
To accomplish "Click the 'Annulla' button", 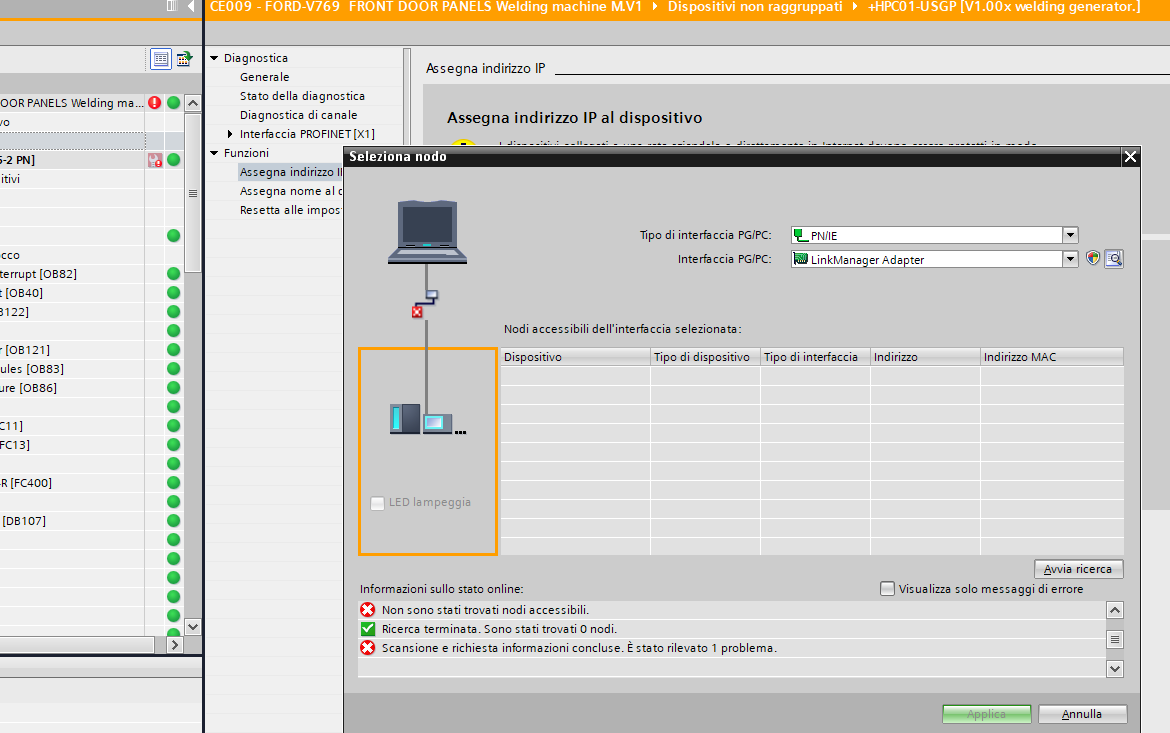I will pos(1082,714).
